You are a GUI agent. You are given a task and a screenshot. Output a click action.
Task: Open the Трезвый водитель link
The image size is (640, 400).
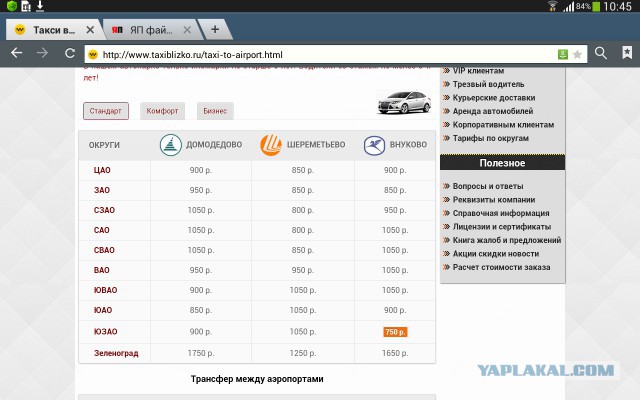[489, 84]
